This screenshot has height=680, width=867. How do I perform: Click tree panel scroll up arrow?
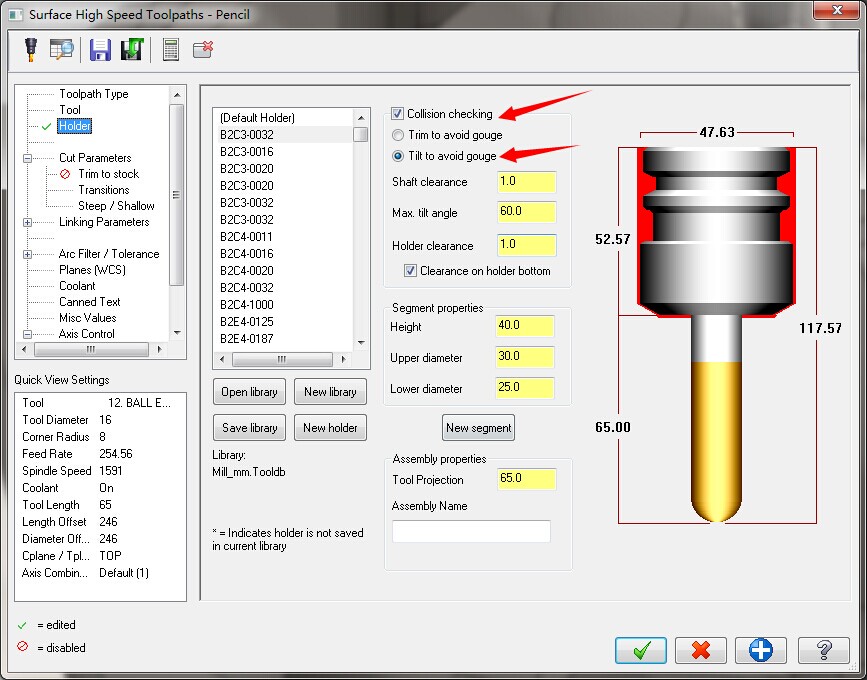177,95
